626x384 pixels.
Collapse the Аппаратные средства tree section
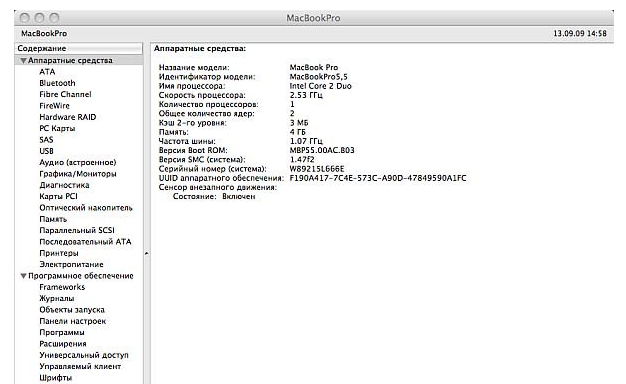pyautogui.click(x=24, y=61)
